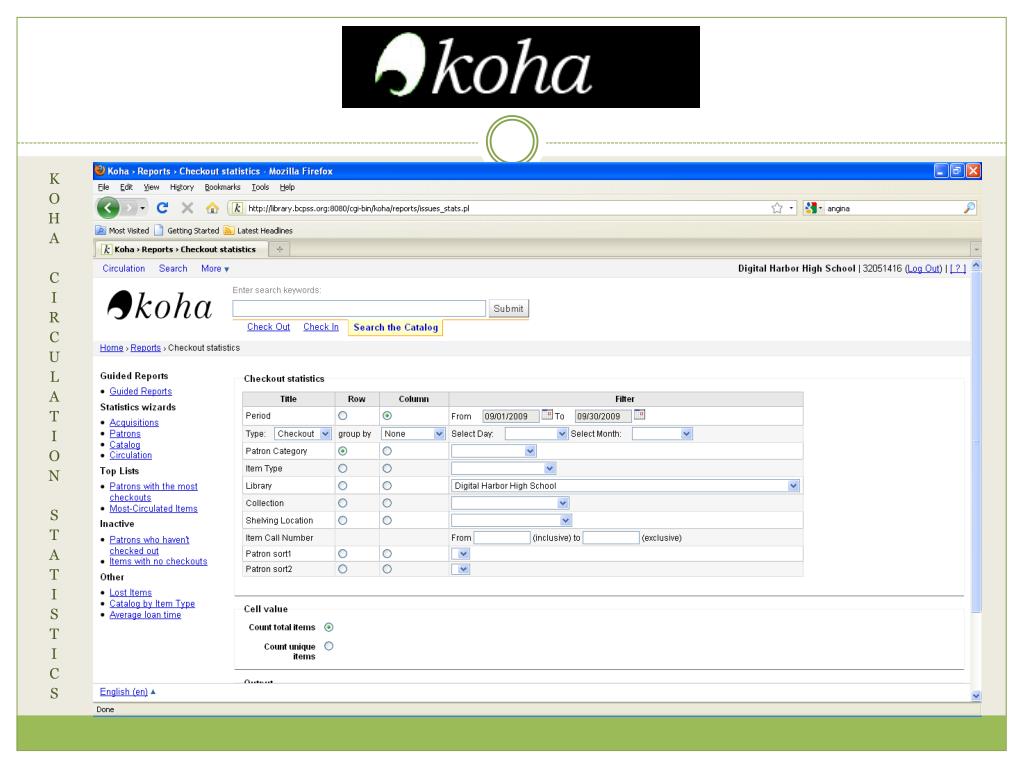
Task: Open the Edit menu
Action: pos(126,187)
